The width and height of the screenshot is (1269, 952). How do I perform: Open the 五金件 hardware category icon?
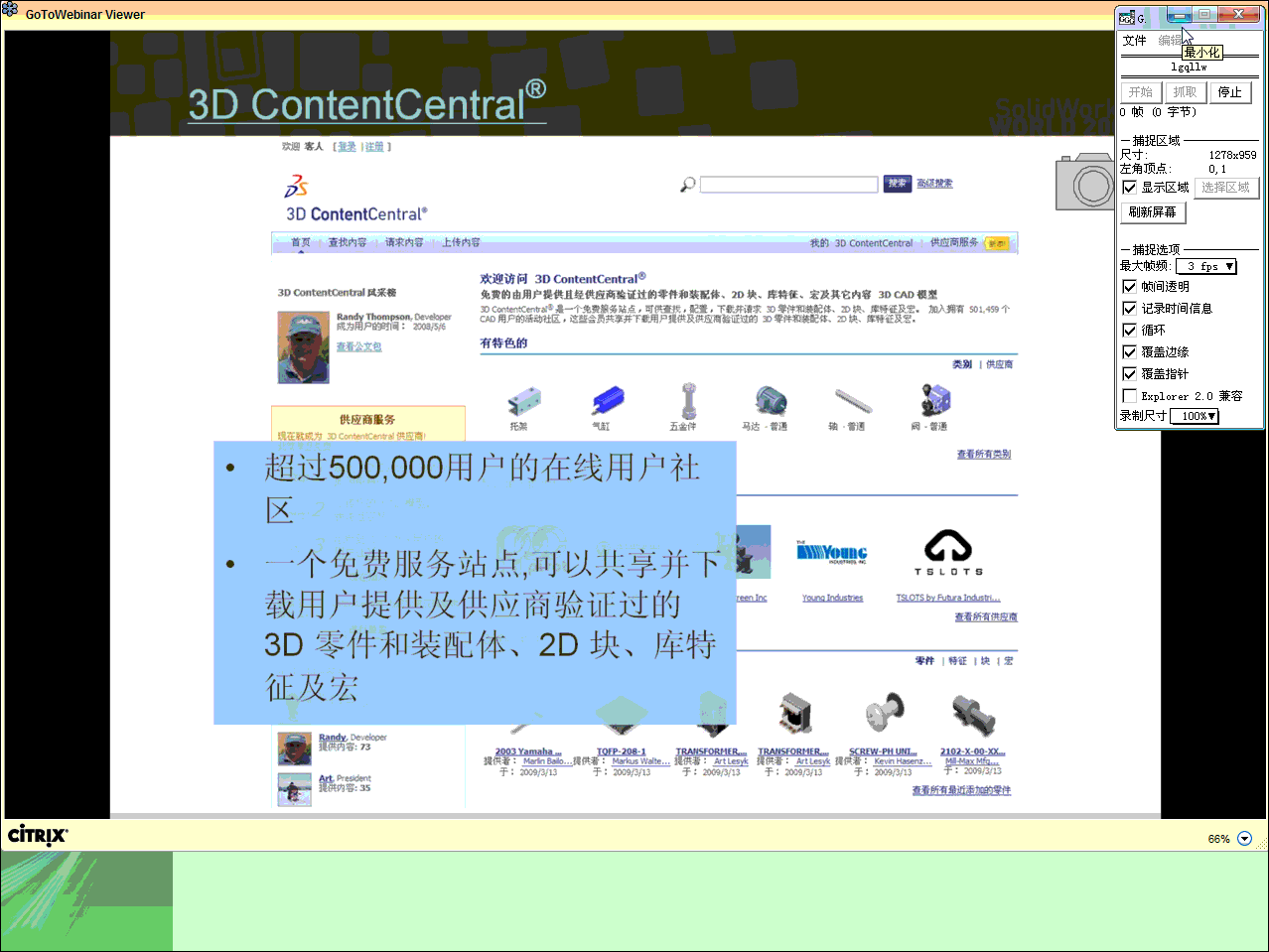coord(688,400)
